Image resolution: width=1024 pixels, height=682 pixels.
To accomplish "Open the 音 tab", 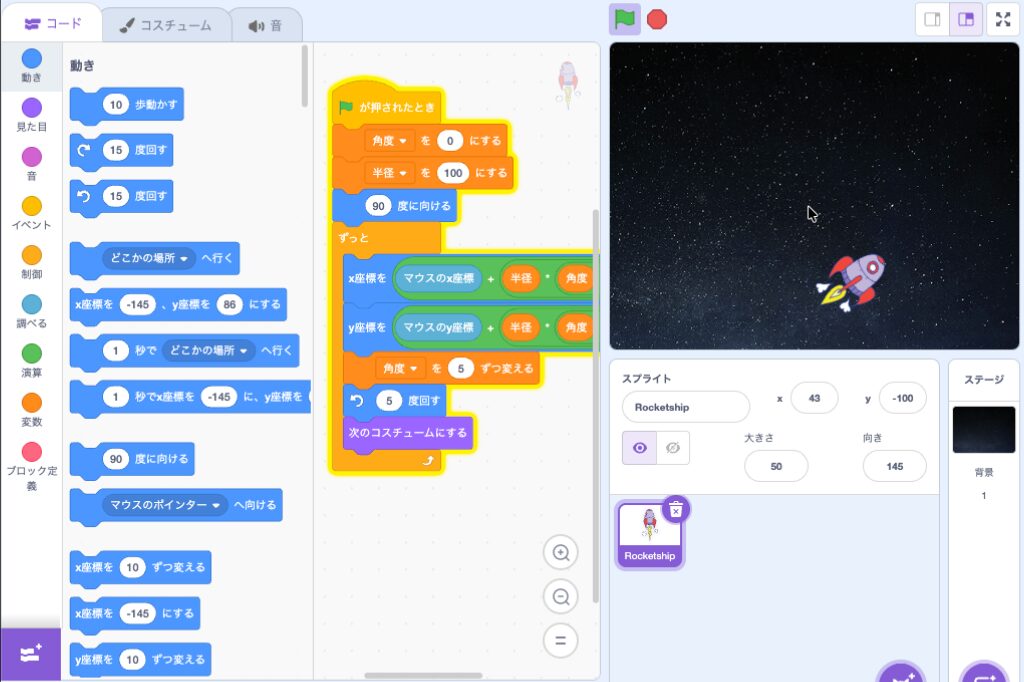I will click(x=266, y=24).
